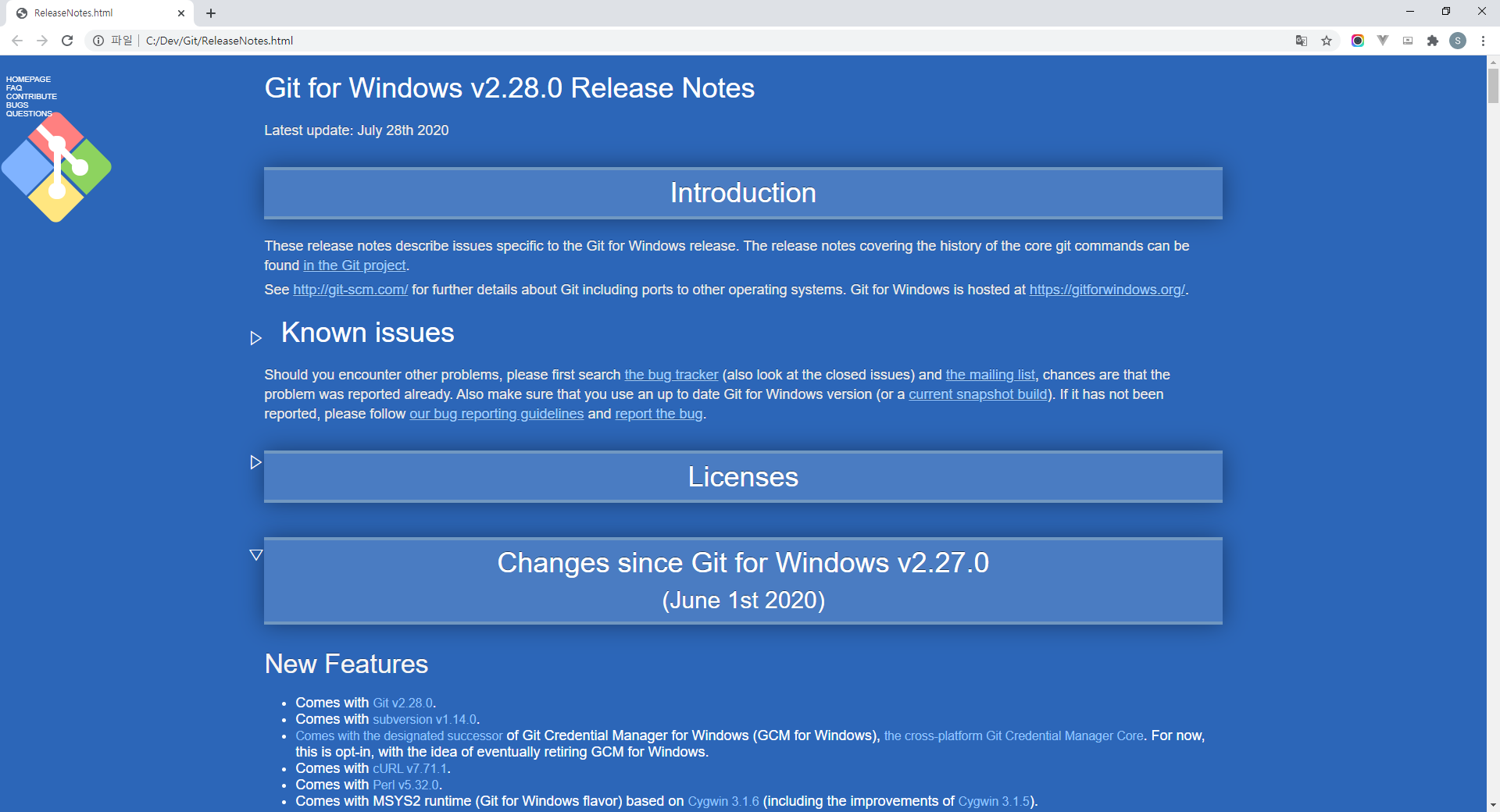
Task: Open the Perl v5.32.0 link
Action: pos(406,785)
